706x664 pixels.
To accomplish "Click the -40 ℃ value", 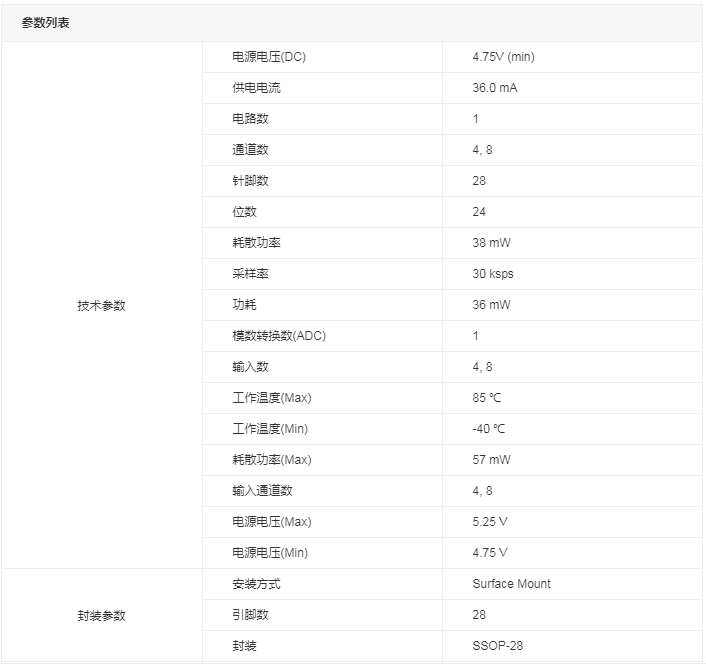I will tap(489, 429).
